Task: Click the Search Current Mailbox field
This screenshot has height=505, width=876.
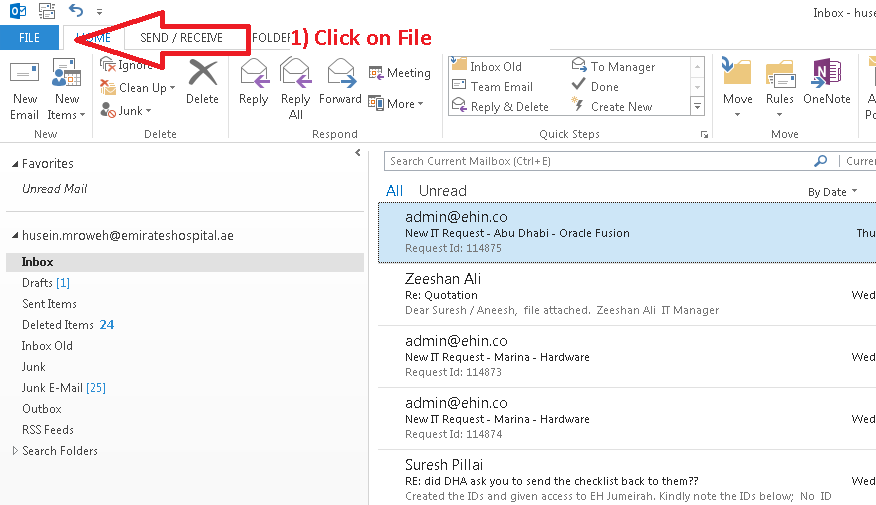Action: tap(598, 161)
